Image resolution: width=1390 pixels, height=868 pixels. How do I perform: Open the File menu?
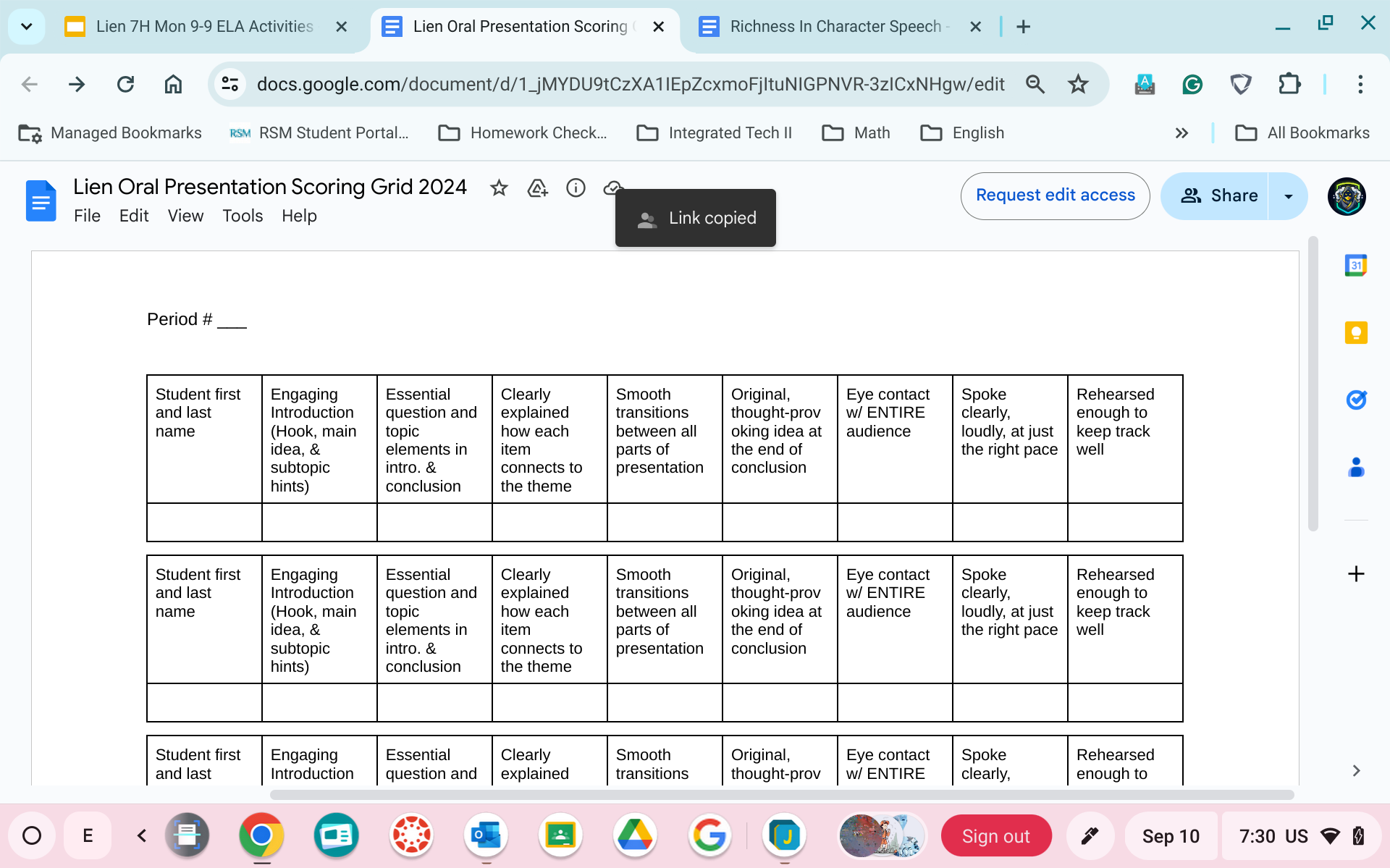pyautogui.click(x=87, y=216)
